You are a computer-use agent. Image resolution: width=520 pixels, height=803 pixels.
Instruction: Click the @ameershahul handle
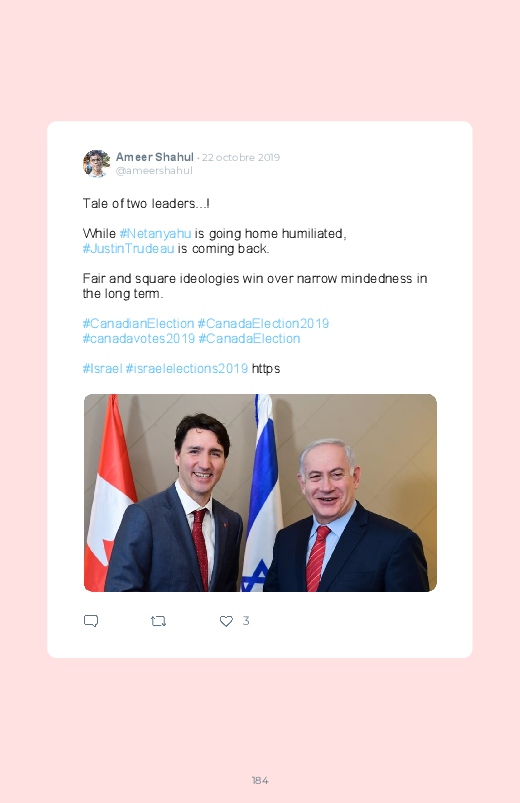154,171
